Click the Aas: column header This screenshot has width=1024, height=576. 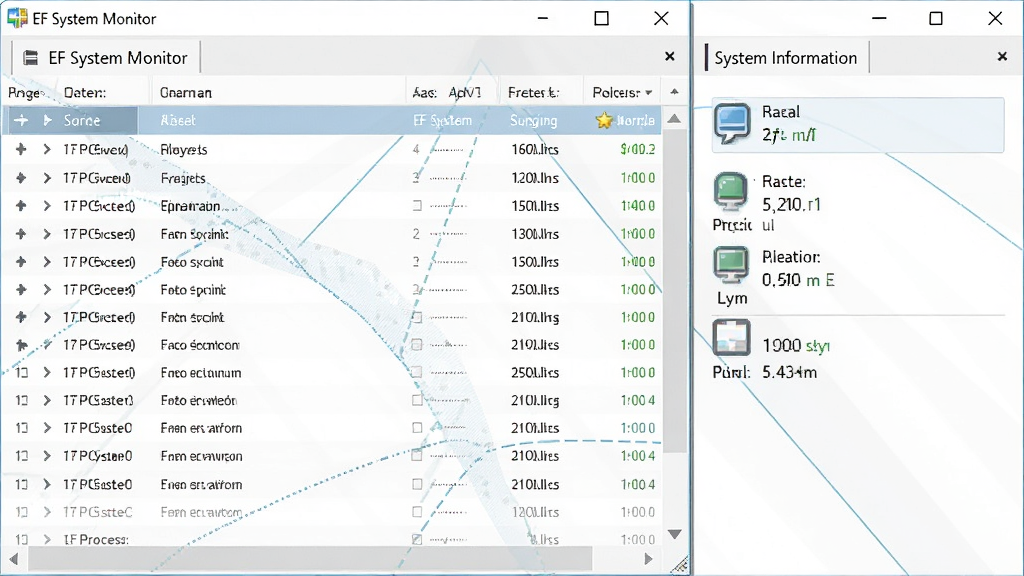tap(424, 93)
